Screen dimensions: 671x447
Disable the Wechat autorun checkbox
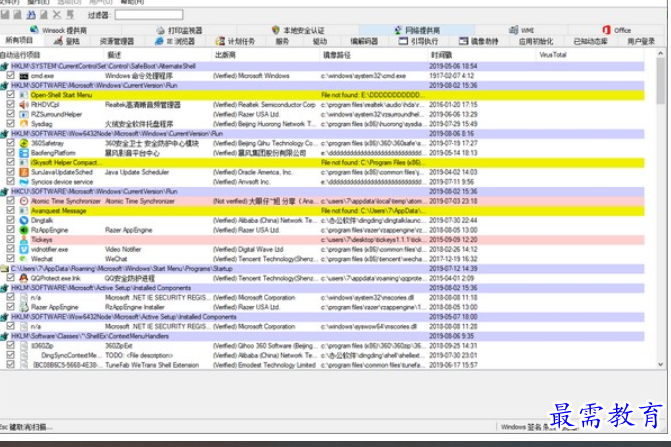pos(11,258)
